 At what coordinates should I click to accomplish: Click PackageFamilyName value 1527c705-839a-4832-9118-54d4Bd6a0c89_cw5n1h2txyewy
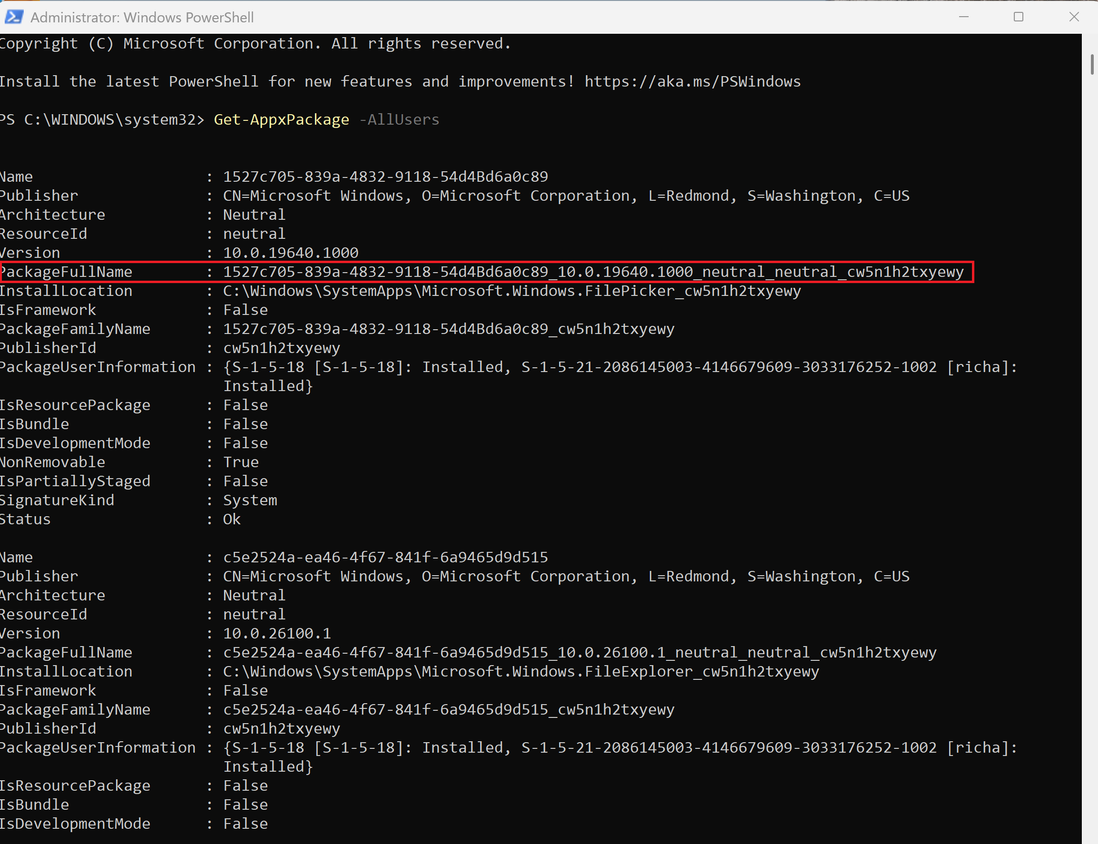[x=448, y=329]
